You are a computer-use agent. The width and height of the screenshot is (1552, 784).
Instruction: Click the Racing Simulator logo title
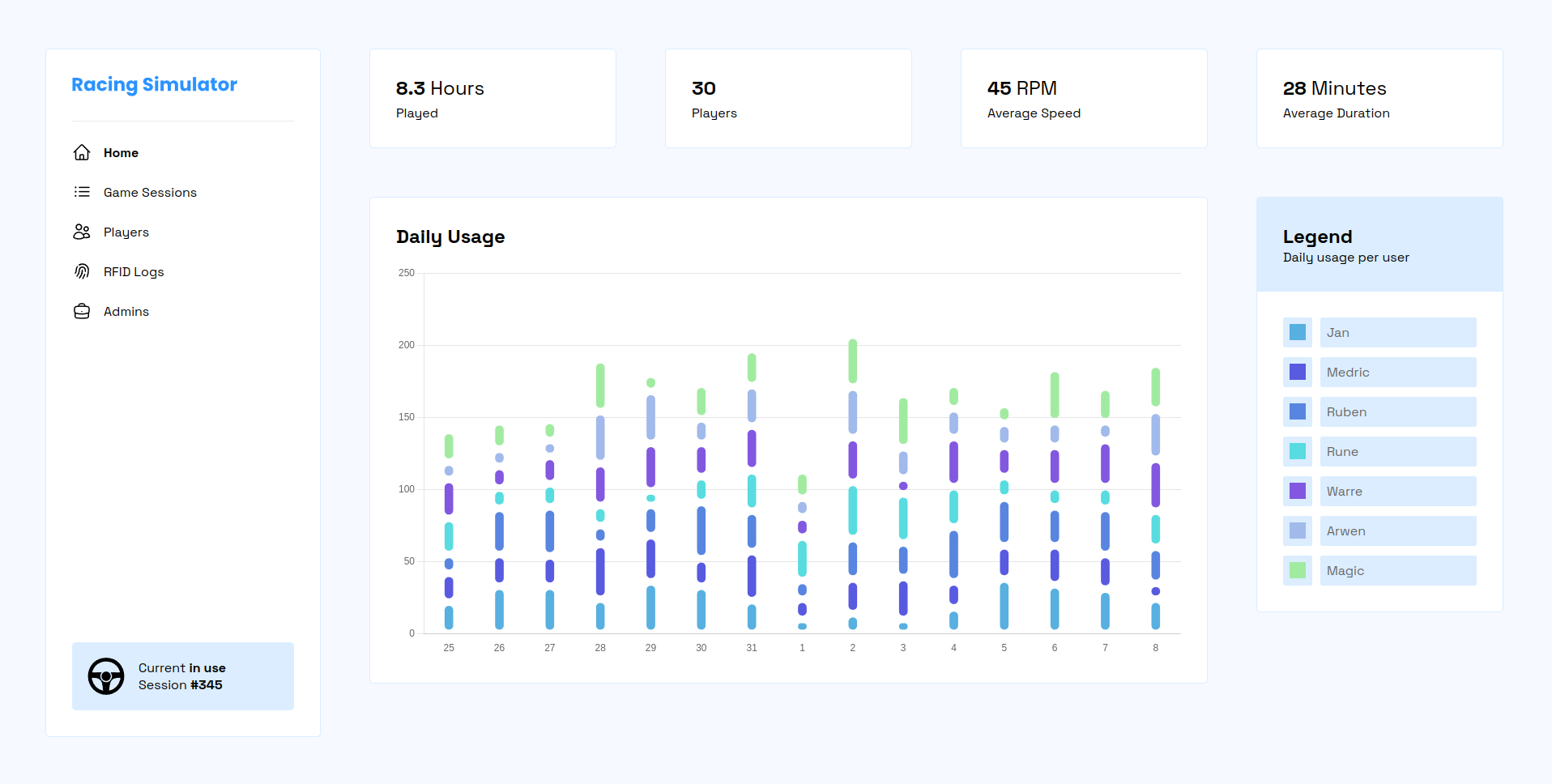[x=155, y=84]
